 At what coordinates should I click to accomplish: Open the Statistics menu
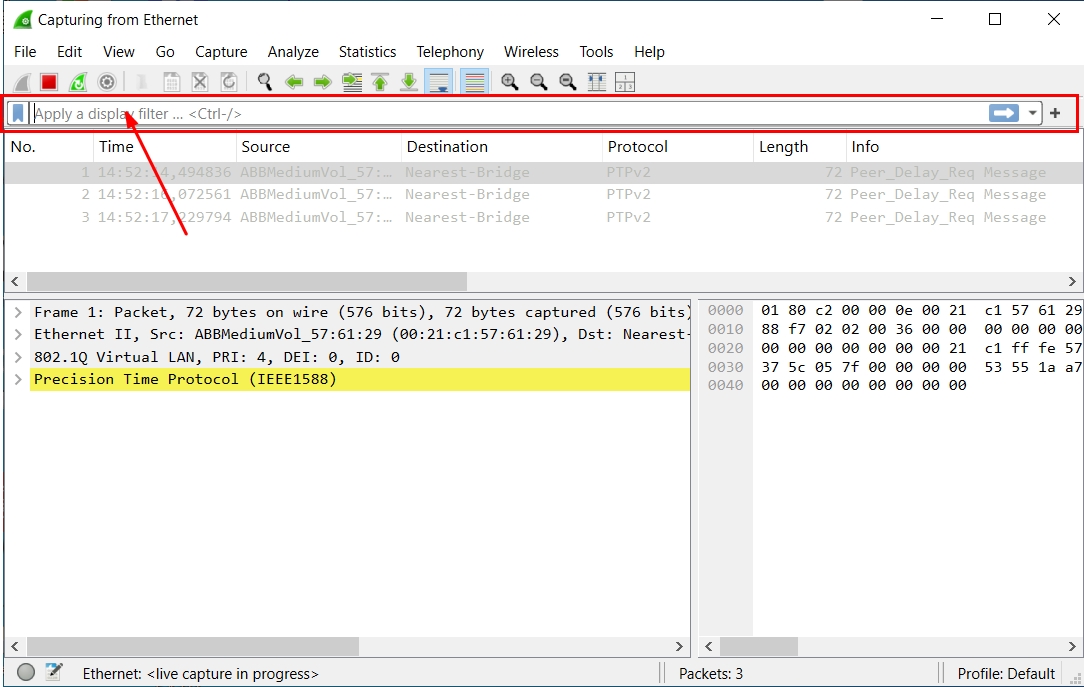click(367, 51)
